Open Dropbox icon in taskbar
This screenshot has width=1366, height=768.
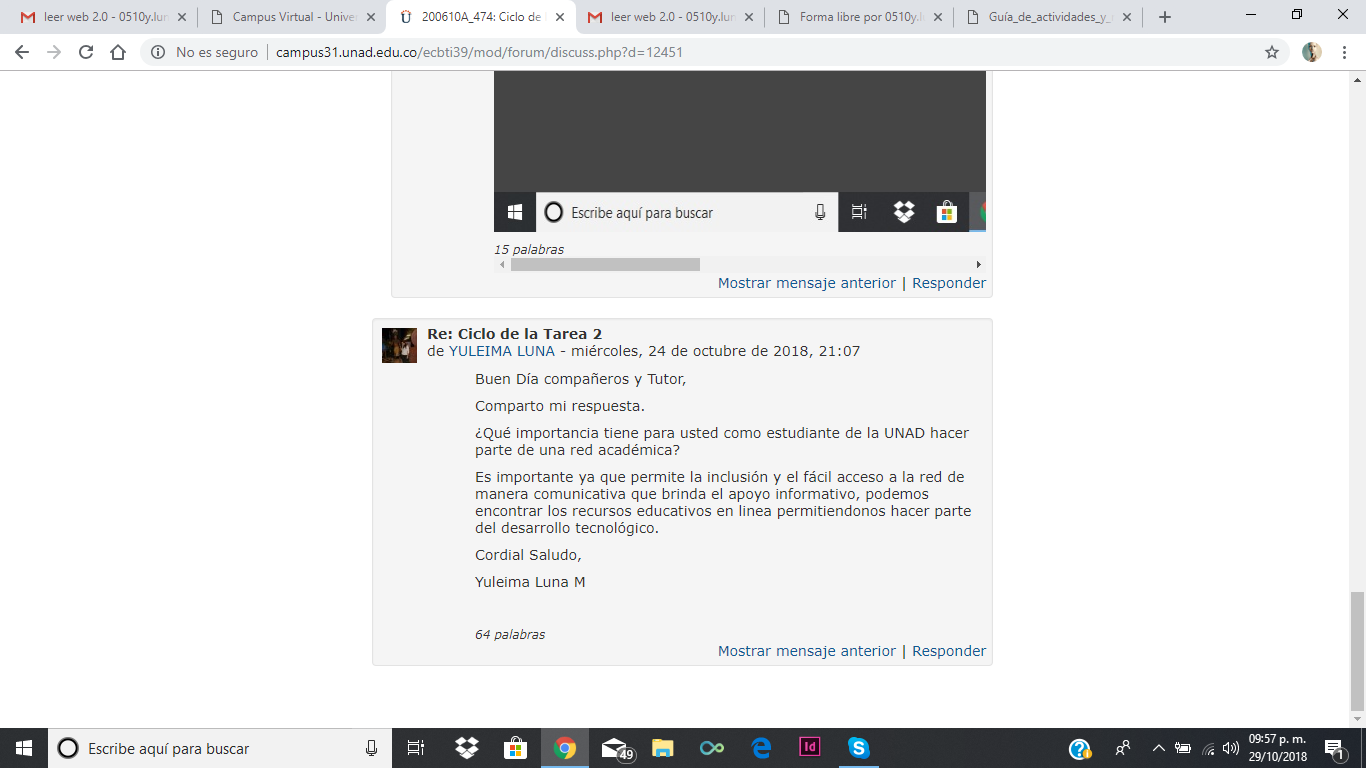pyautogui.click(x=466, y=748)
